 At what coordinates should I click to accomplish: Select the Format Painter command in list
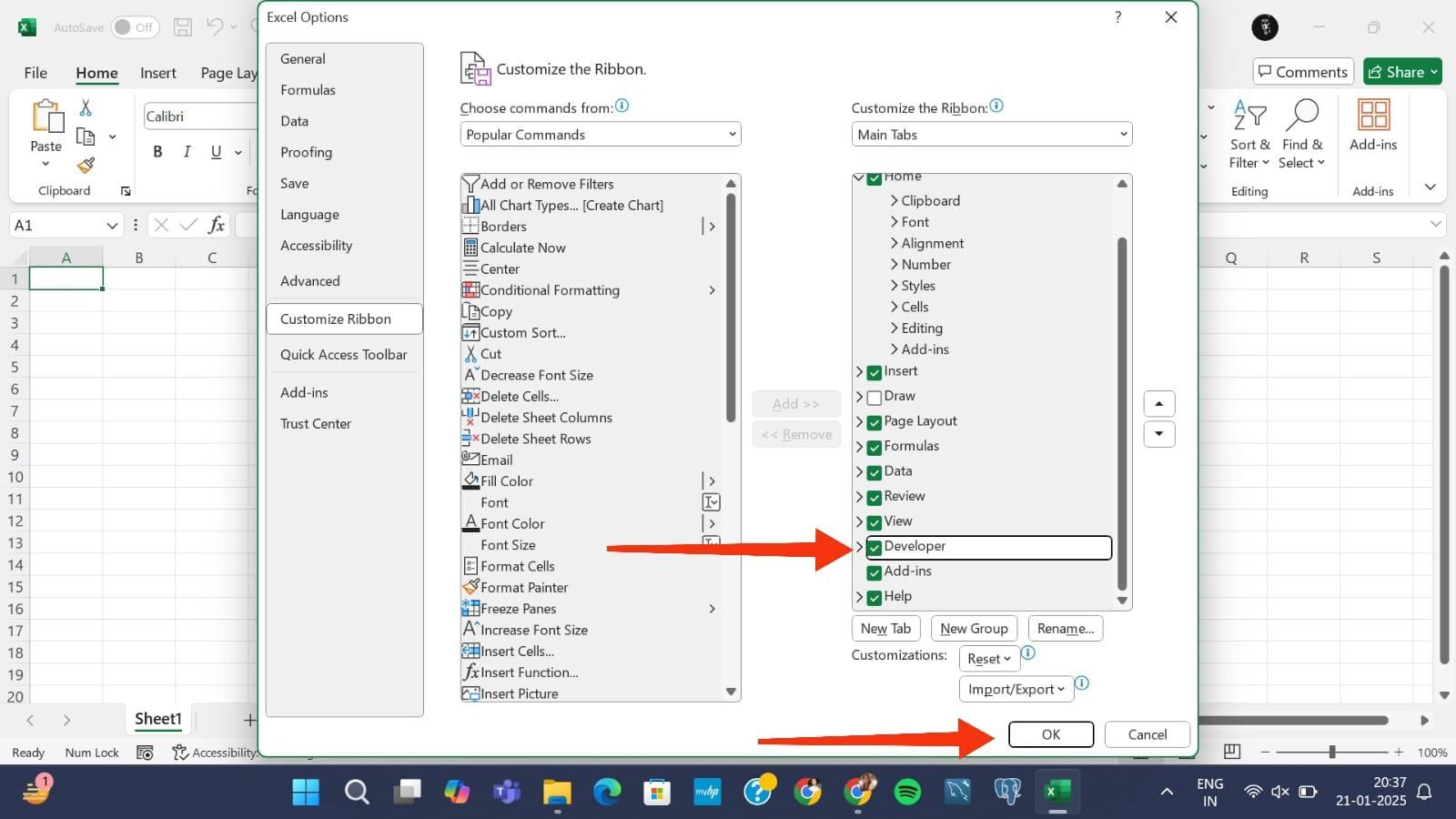[x=515, y=588]
